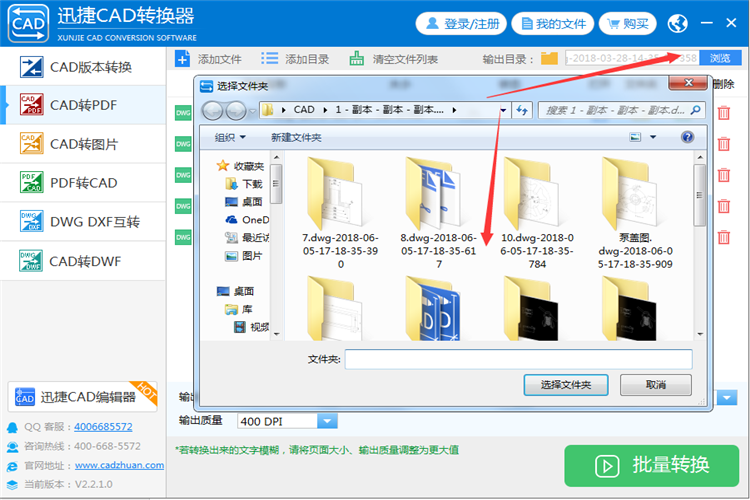The height and width of the screenshot is (500, 750).
Task: Click the file list vertical scrollbar thumb
Action: point(699,195)
